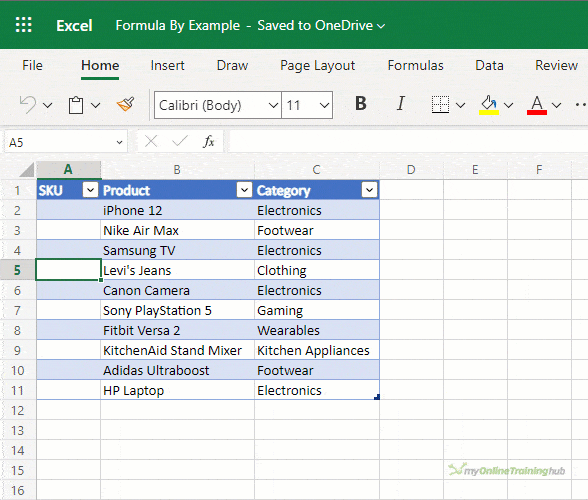Select the Samsung TV cell

177,250
